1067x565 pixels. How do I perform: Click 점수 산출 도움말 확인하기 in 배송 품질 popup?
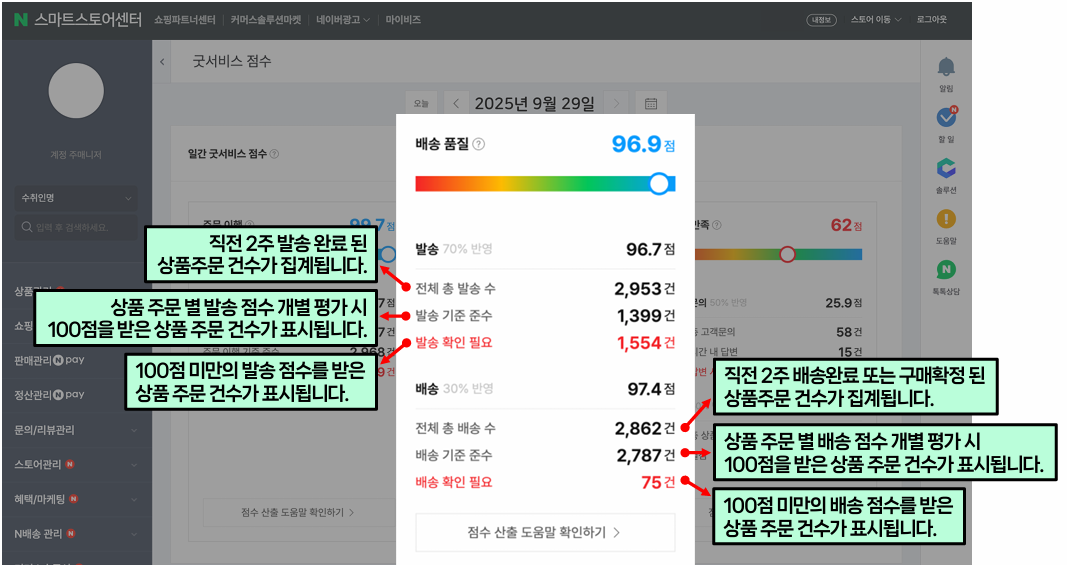pos(545,532)
